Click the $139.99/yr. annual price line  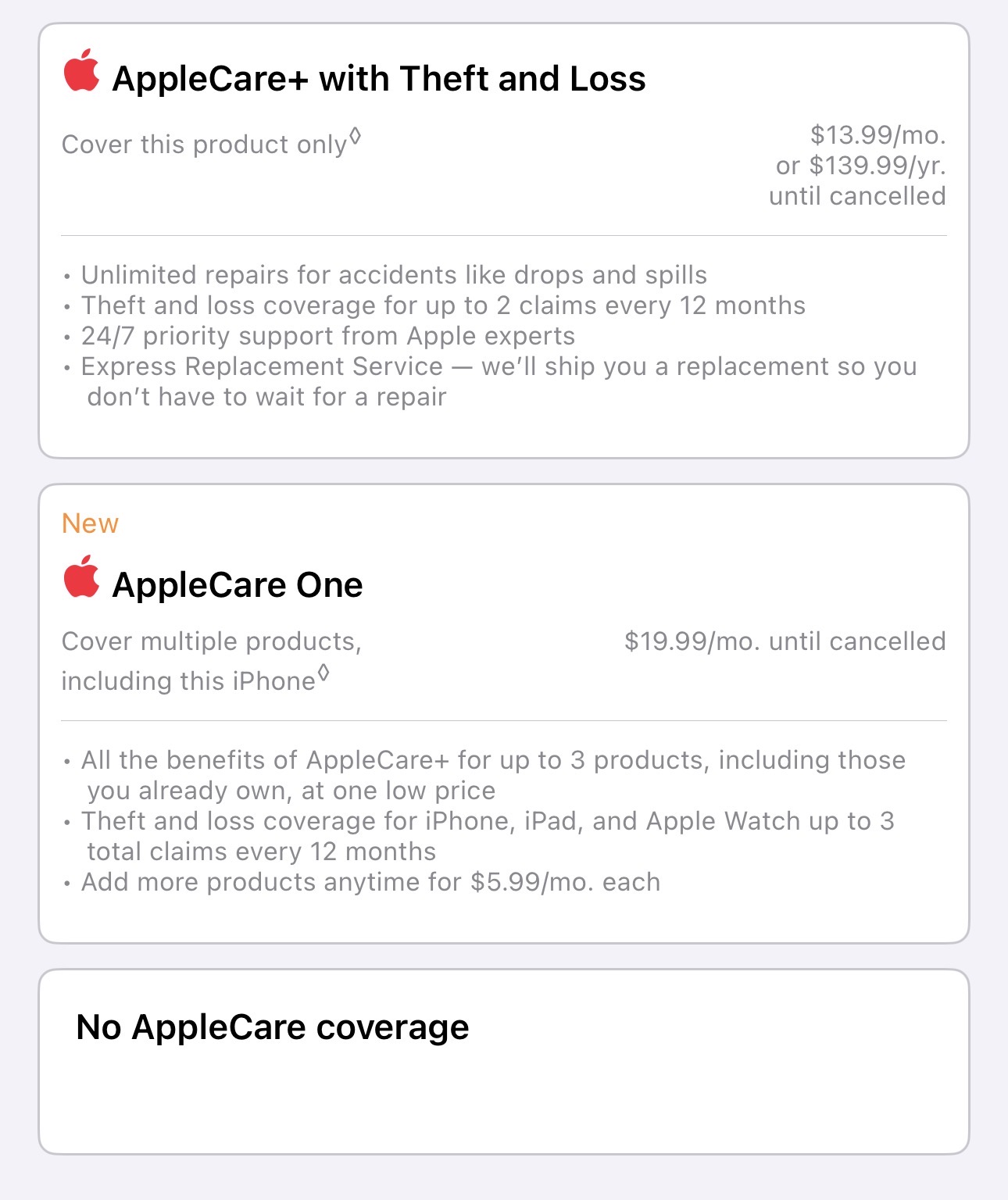click(x=860, y=166)
